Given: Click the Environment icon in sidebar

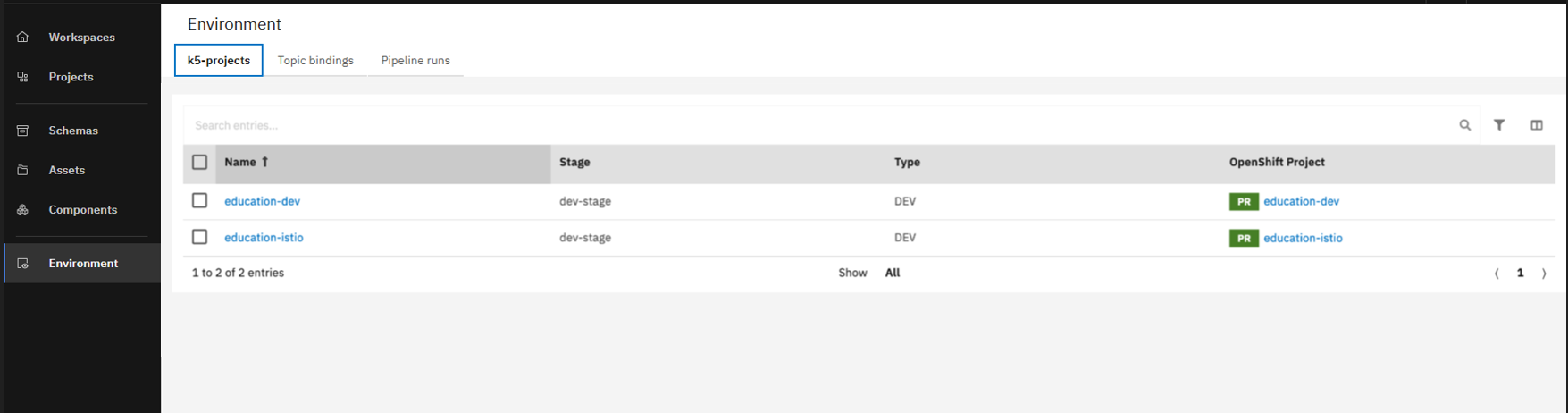Looking at the screenshot, I should pyautogui.click(x=23, y=264).
